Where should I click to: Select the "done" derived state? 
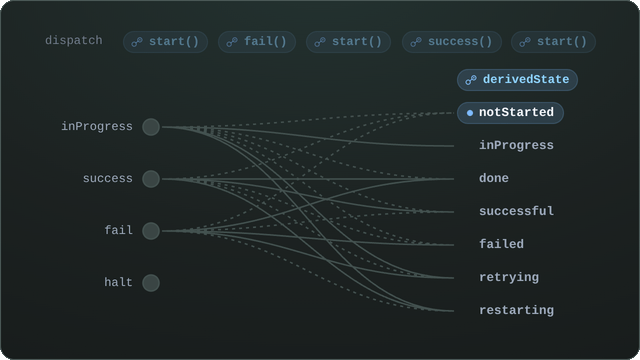(x=493, y=178)
